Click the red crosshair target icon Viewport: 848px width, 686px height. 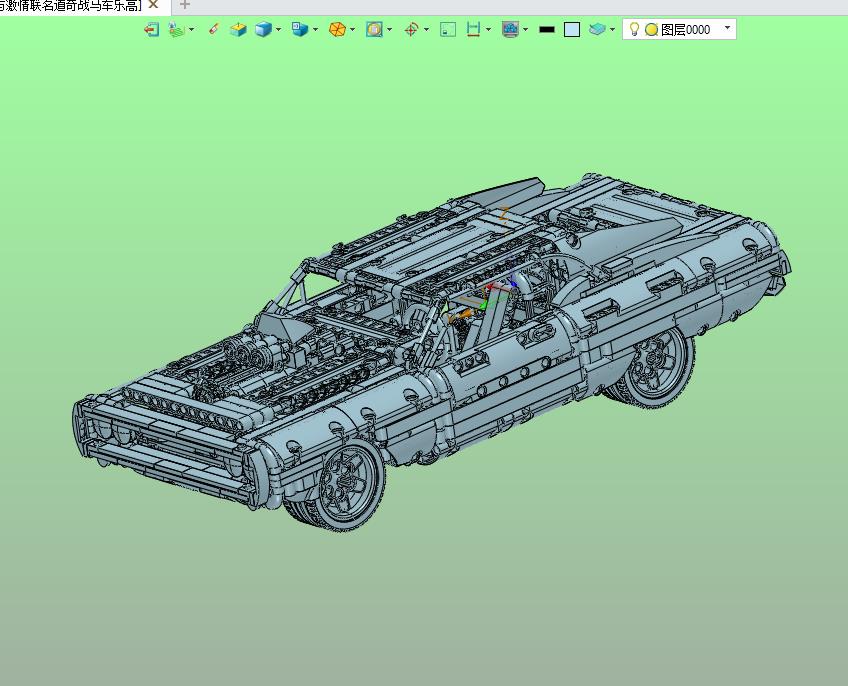[x=411, y=29]
